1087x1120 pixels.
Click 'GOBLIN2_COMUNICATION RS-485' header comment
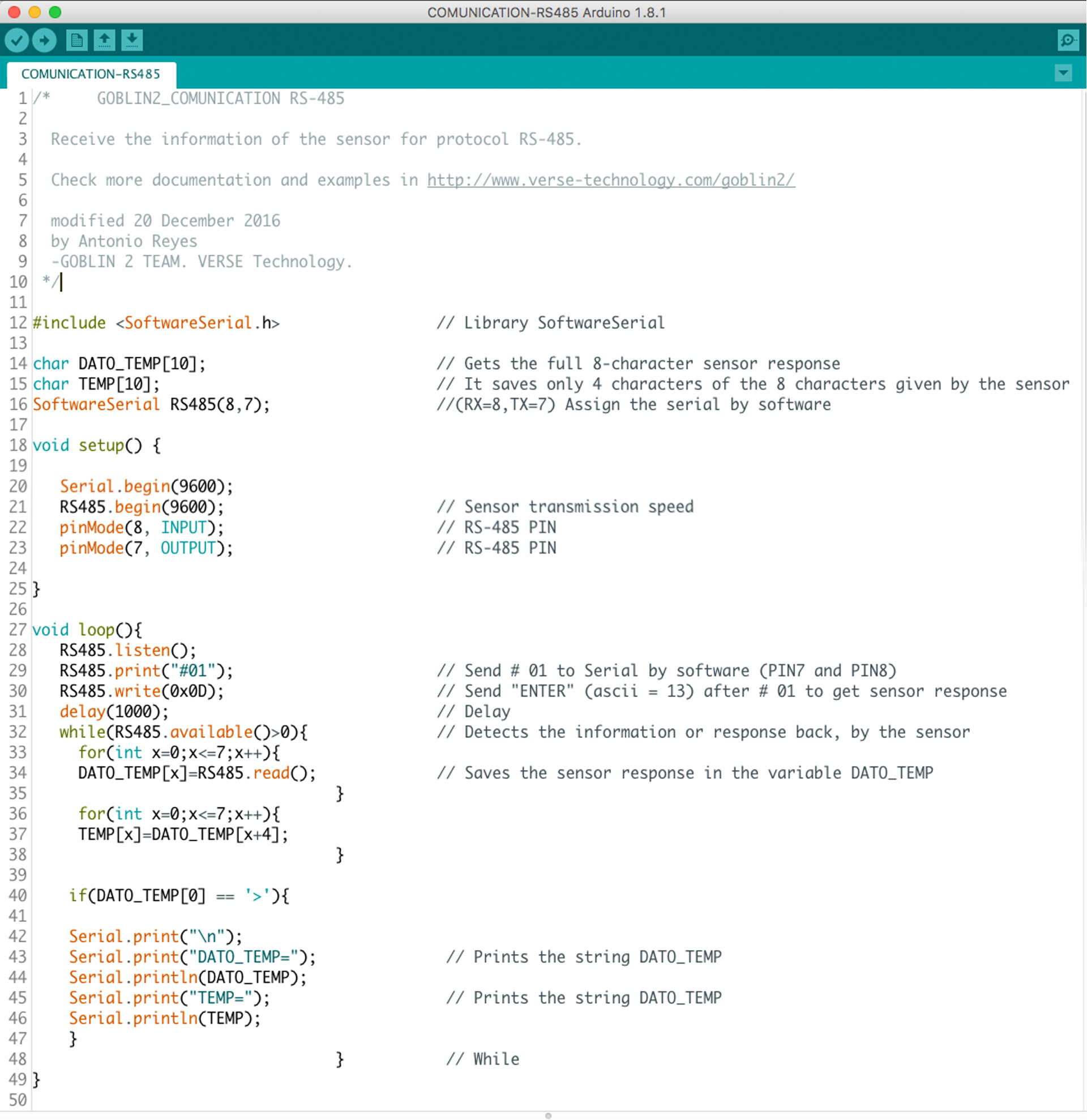[x=220, y=99]
